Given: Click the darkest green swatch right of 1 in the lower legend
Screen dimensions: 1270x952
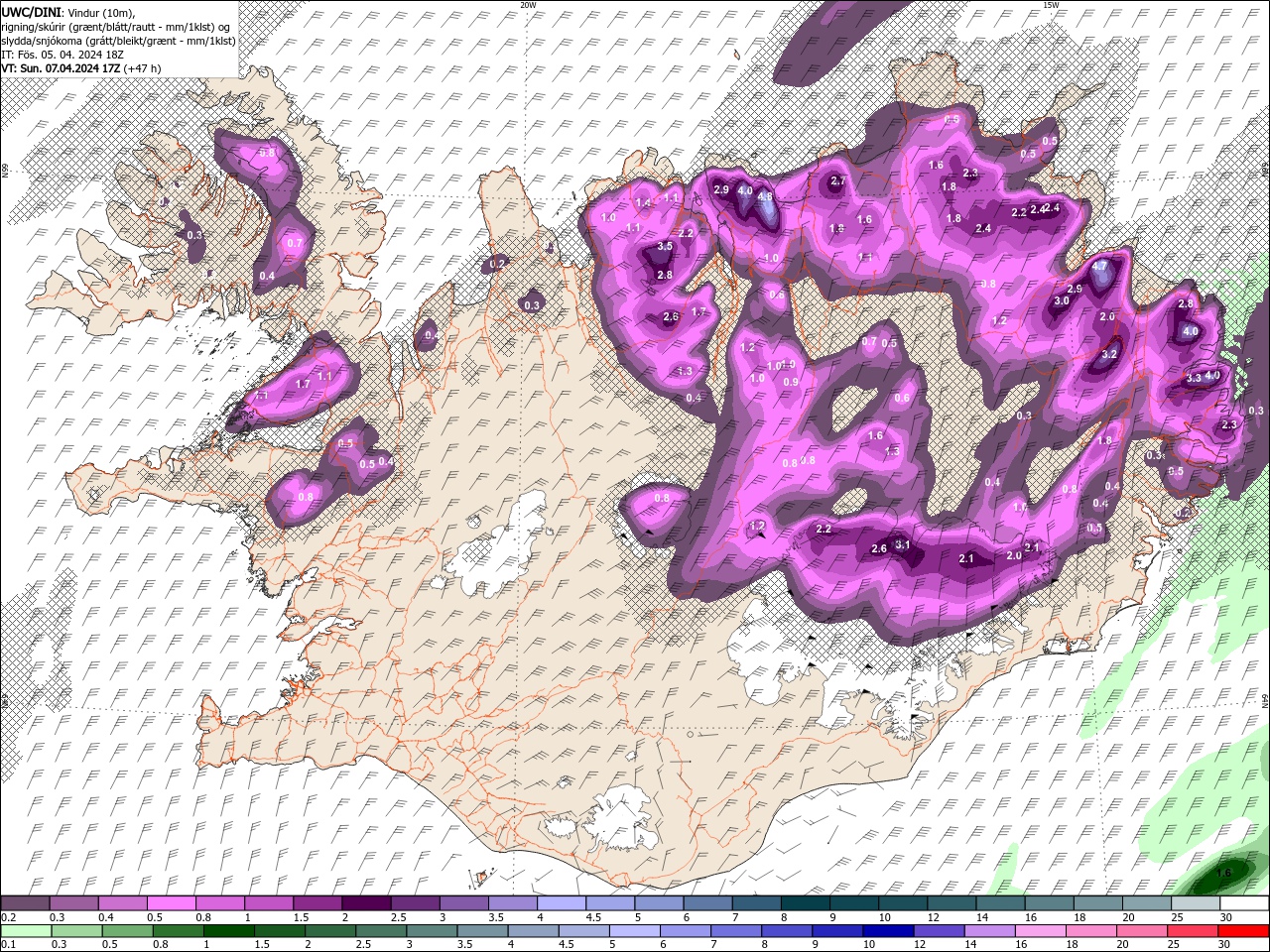Looking at the screenshot, I should [x=229, y=930].
